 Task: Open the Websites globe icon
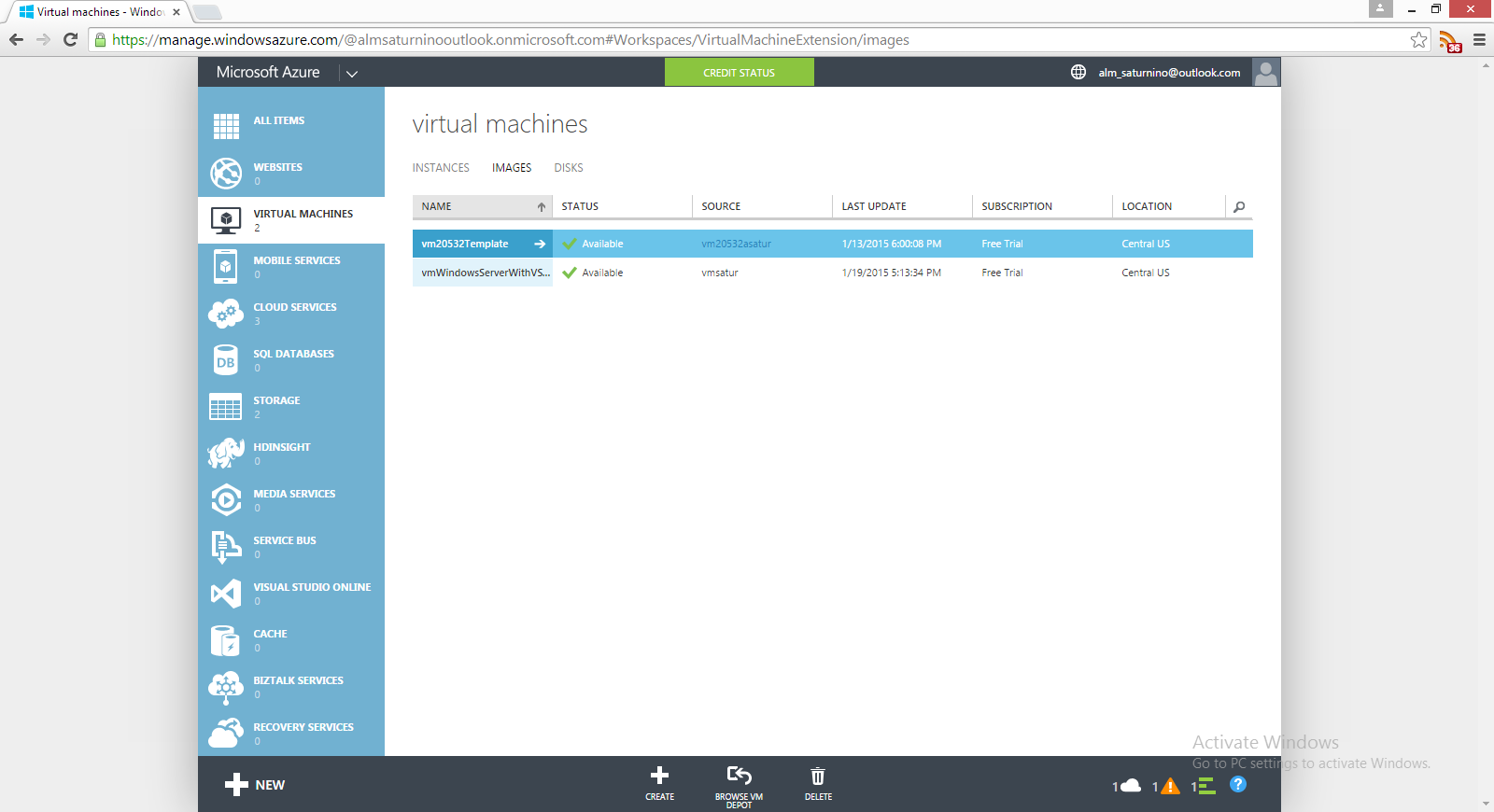tap(226, 173)
